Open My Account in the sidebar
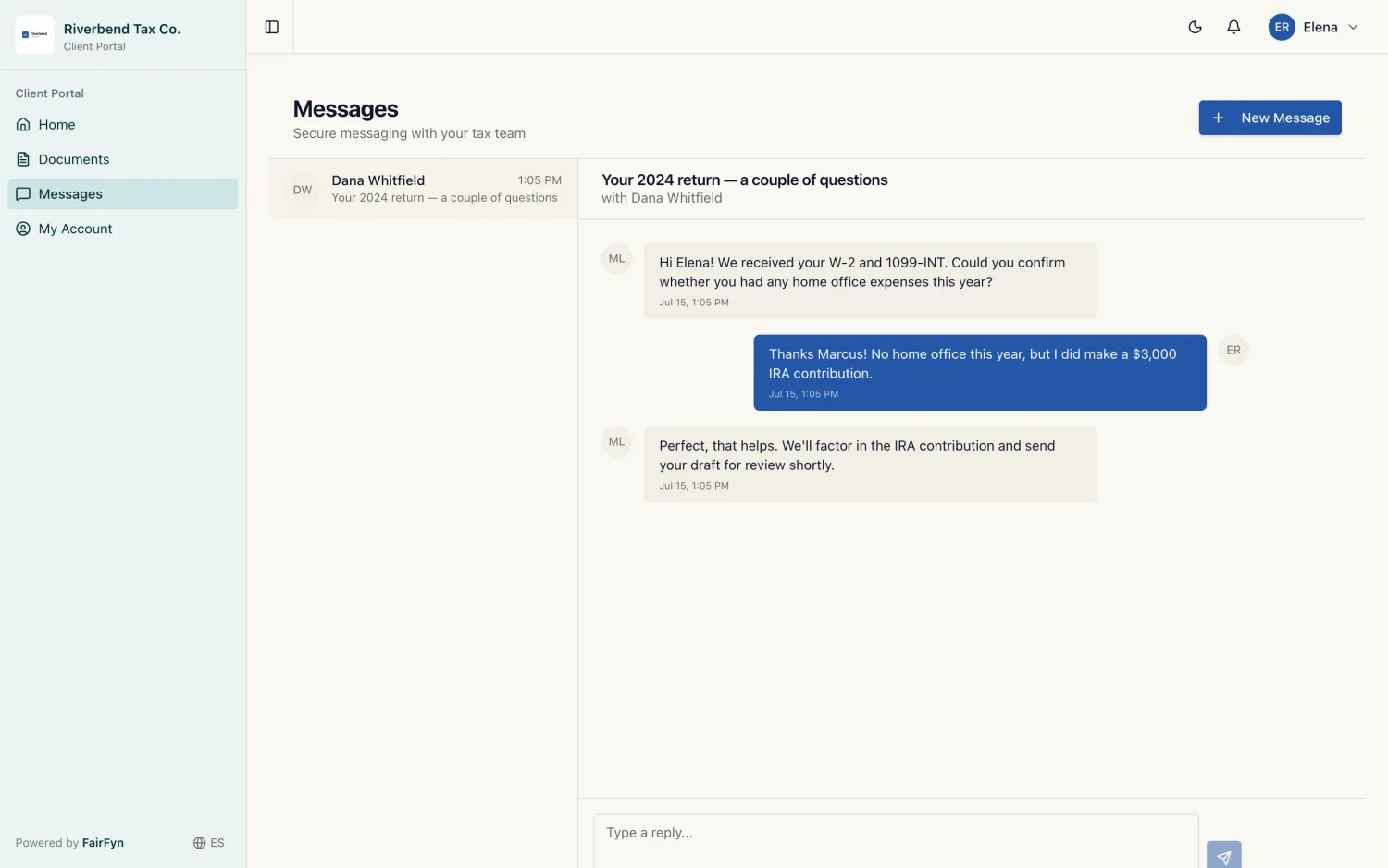Screen dimensions: 1388x868 tap(123, 229)
